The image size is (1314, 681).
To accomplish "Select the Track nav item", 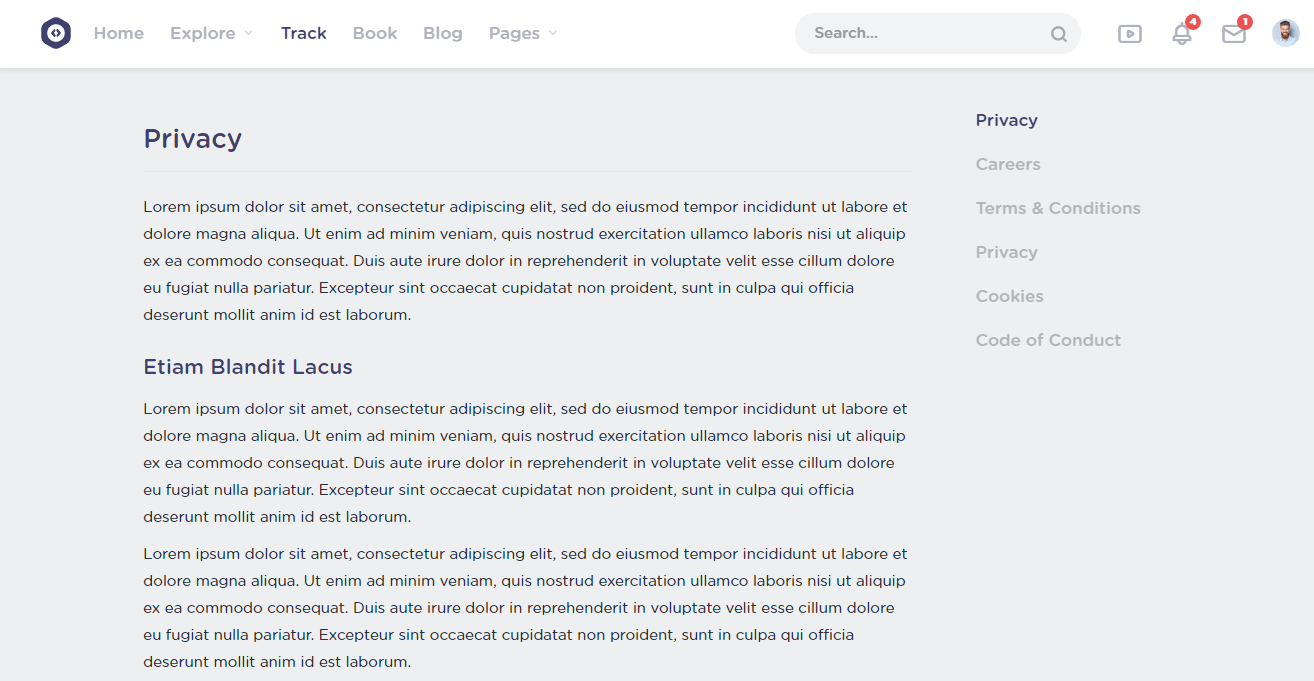I will click(304, 33).
